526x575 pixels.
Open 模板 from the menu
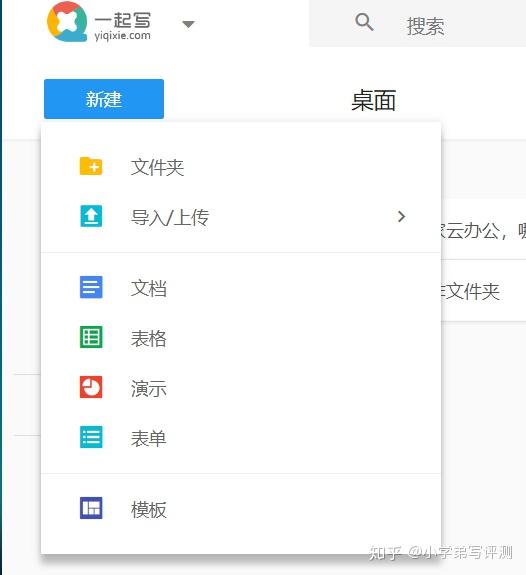click(241, 508)
